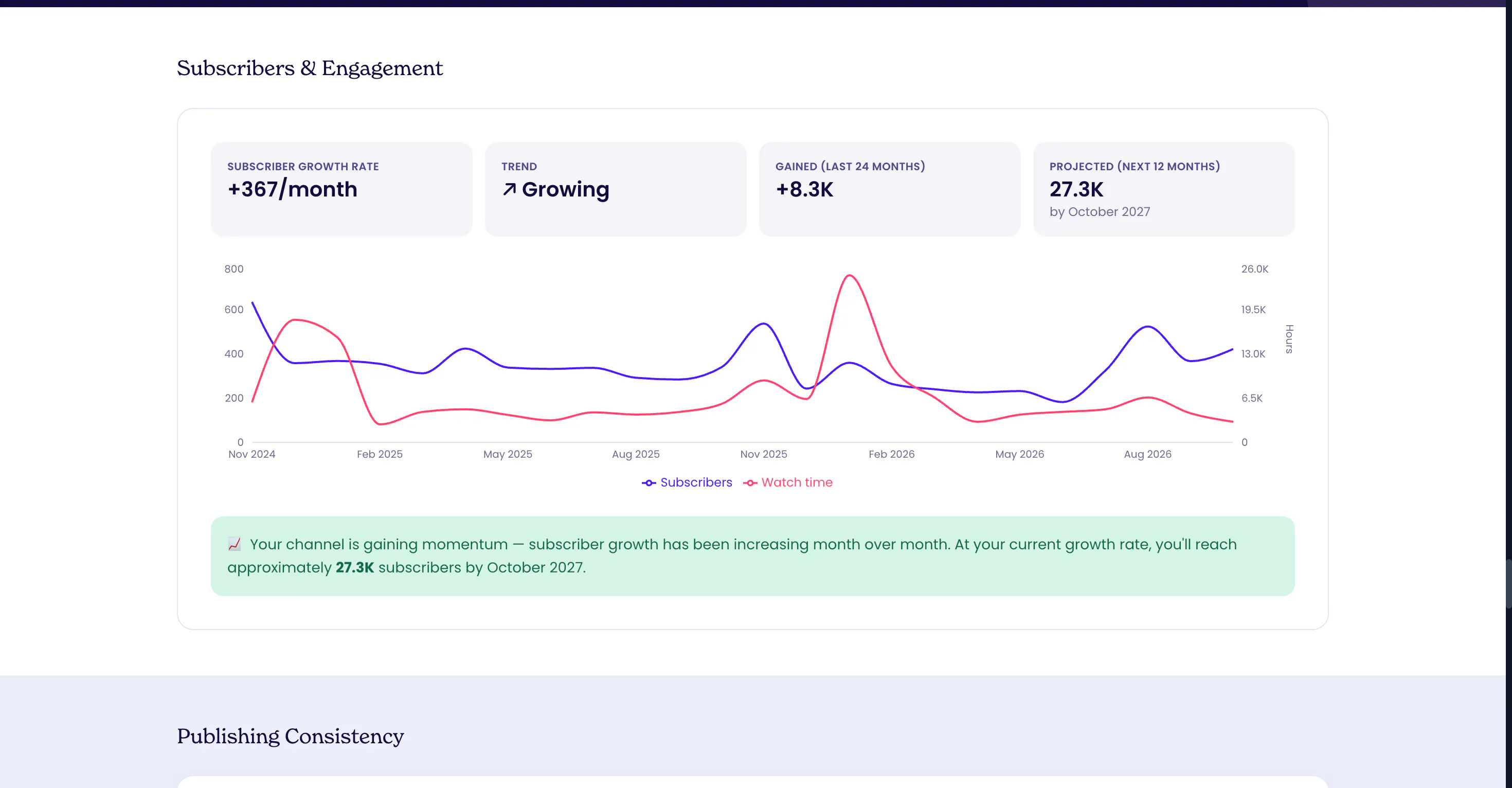Viewport: 1512px width, 788px height.
Task: Click the page vertical scrollbar thumb
Action: click(1508, 584)
